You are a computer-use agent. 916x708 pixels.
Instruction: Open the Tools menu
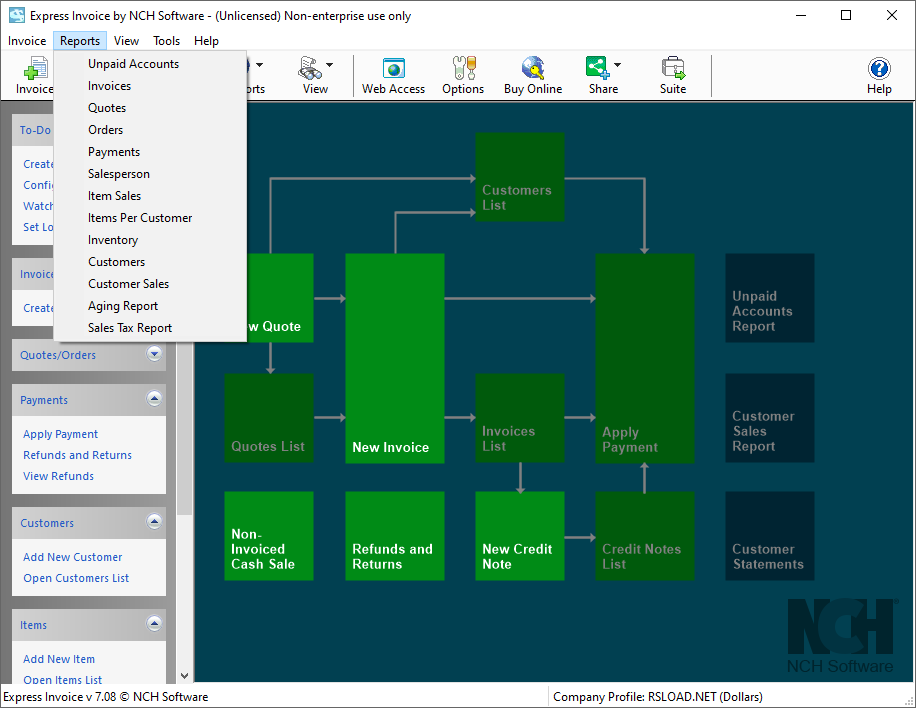click(166, 41)
